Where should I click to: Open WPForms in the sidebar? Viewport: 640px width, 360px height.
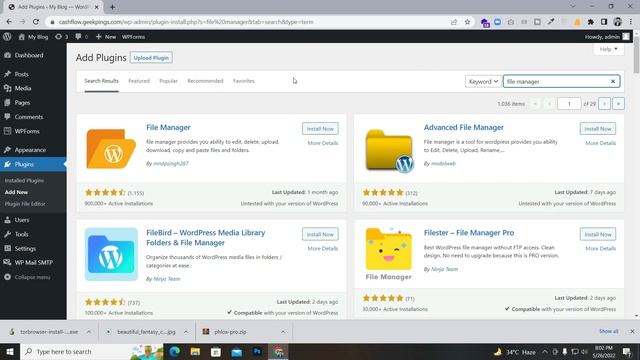click(x=27, y=131)
